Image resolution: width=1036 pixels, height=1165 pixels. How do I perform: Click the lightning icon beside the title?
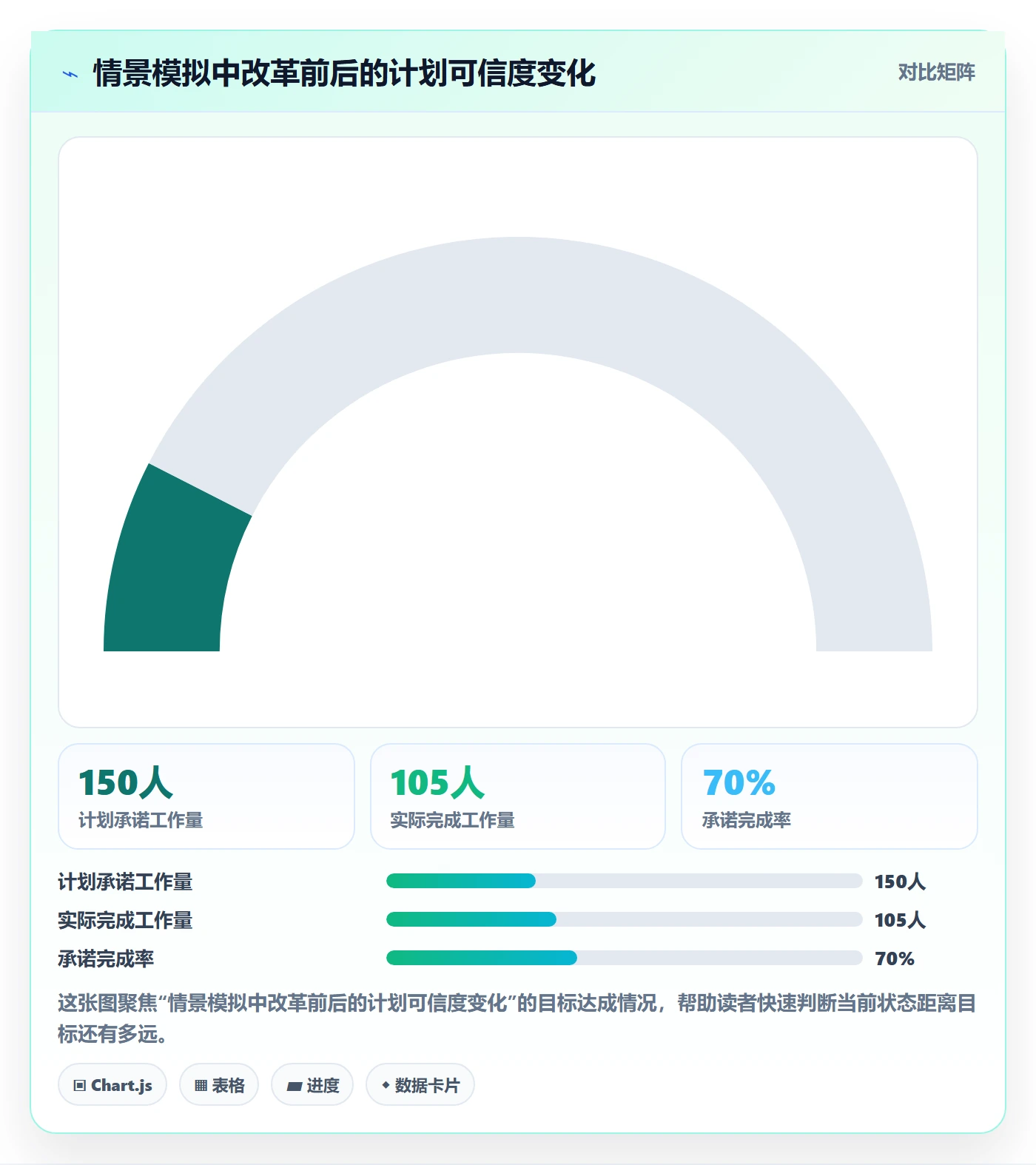70,74
